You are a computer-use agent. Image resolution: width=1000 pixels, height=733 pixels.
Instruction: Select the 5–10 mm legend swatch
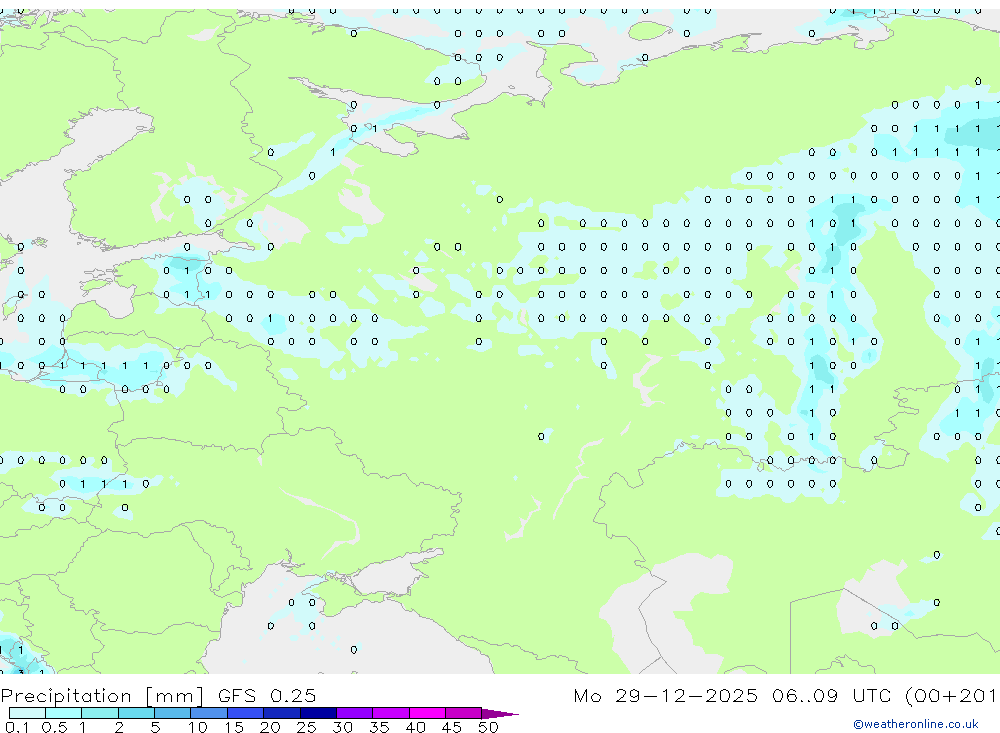pos(173,713)
